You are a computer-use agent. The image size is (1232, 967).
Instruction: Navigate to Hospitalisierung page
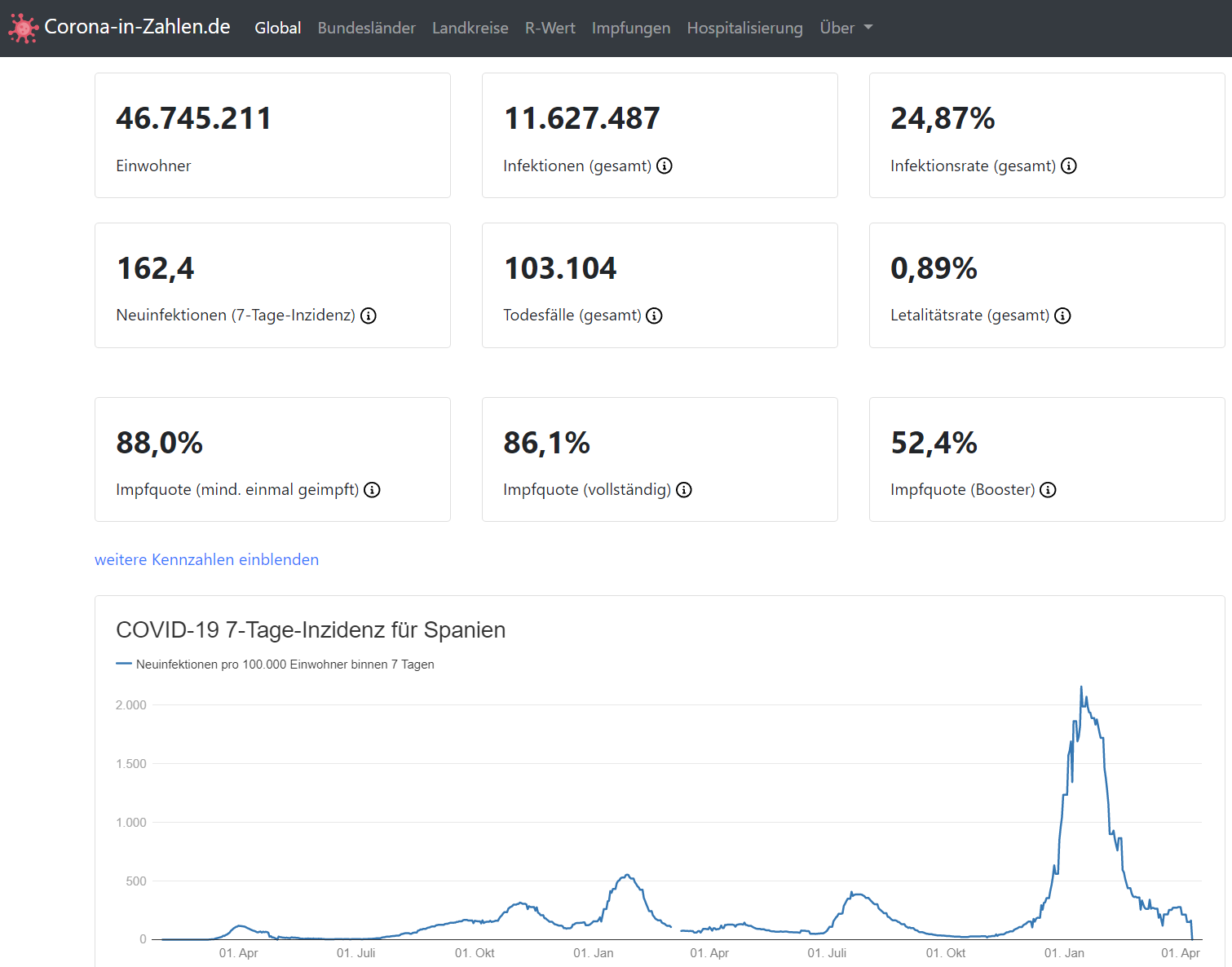click(x=744, y=28)
